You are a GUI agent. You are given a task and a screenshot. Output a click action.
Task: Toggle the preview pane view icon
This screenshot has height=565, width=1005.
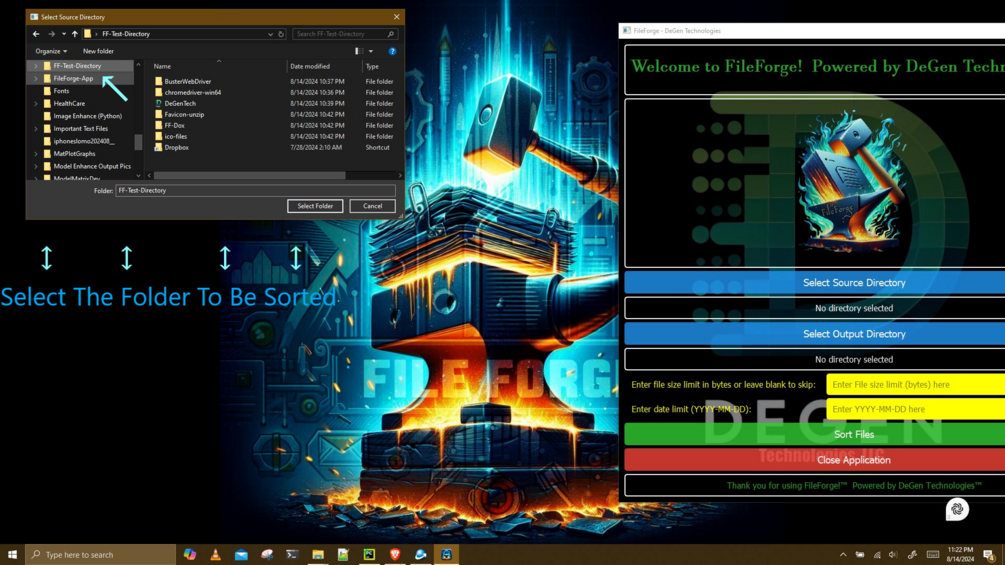[x=359, y=51]
